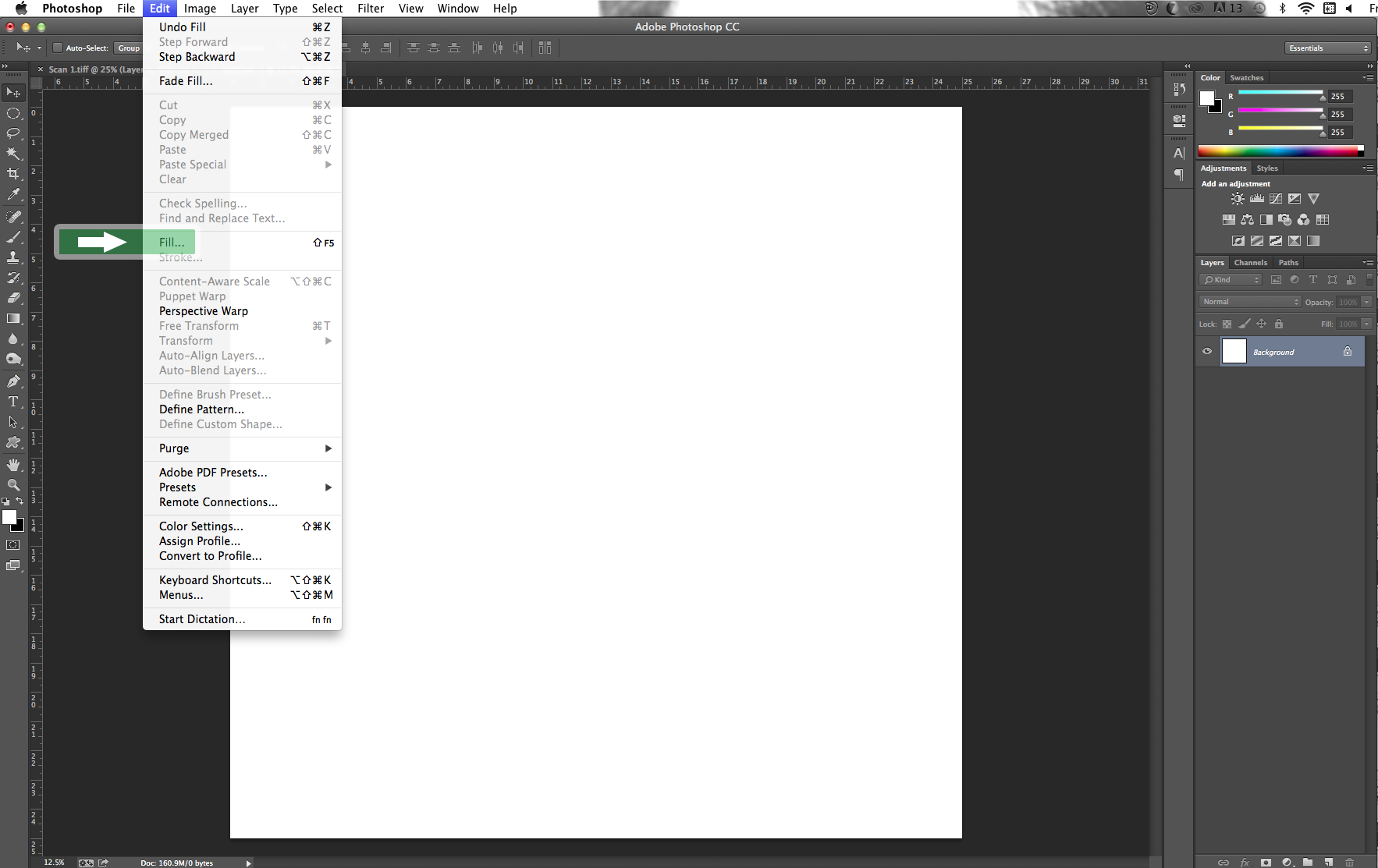This screenshot has width=1378, height=868.
Task: Select the Zoom tool
Action: point(13,484)
